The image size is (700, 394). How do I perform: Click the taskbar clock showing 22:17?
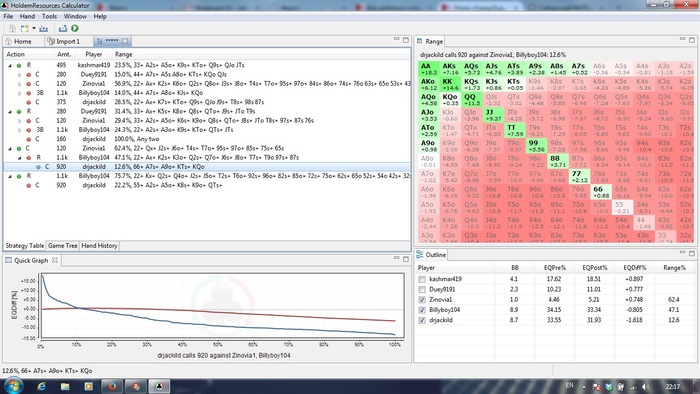672,387
